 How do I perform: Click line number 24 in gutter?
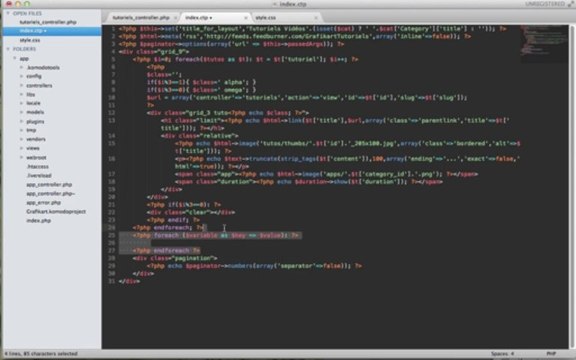[x=111, y=227]
